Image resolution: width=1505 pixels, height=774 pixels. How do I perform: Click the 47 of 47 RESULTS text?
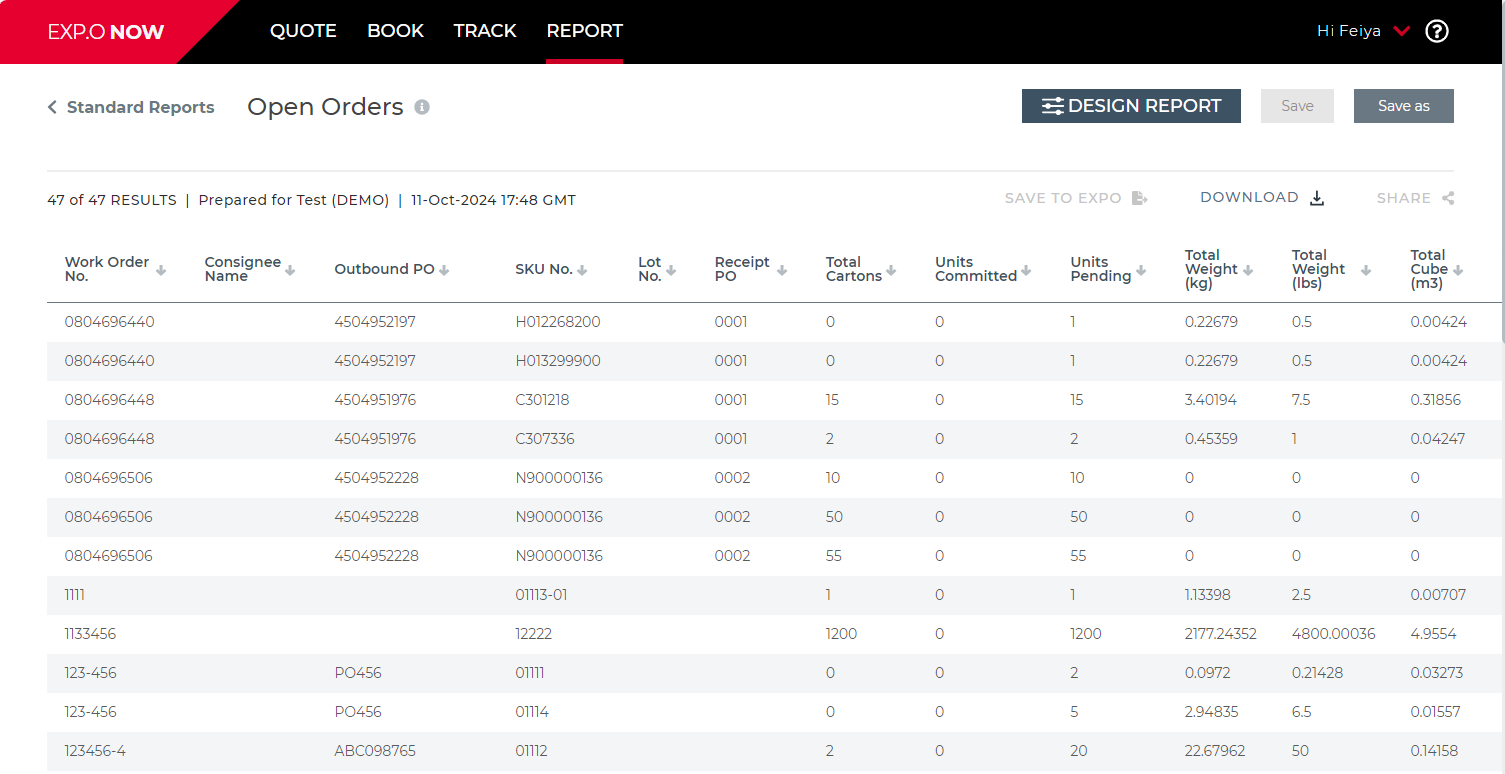tap(112, 200)
